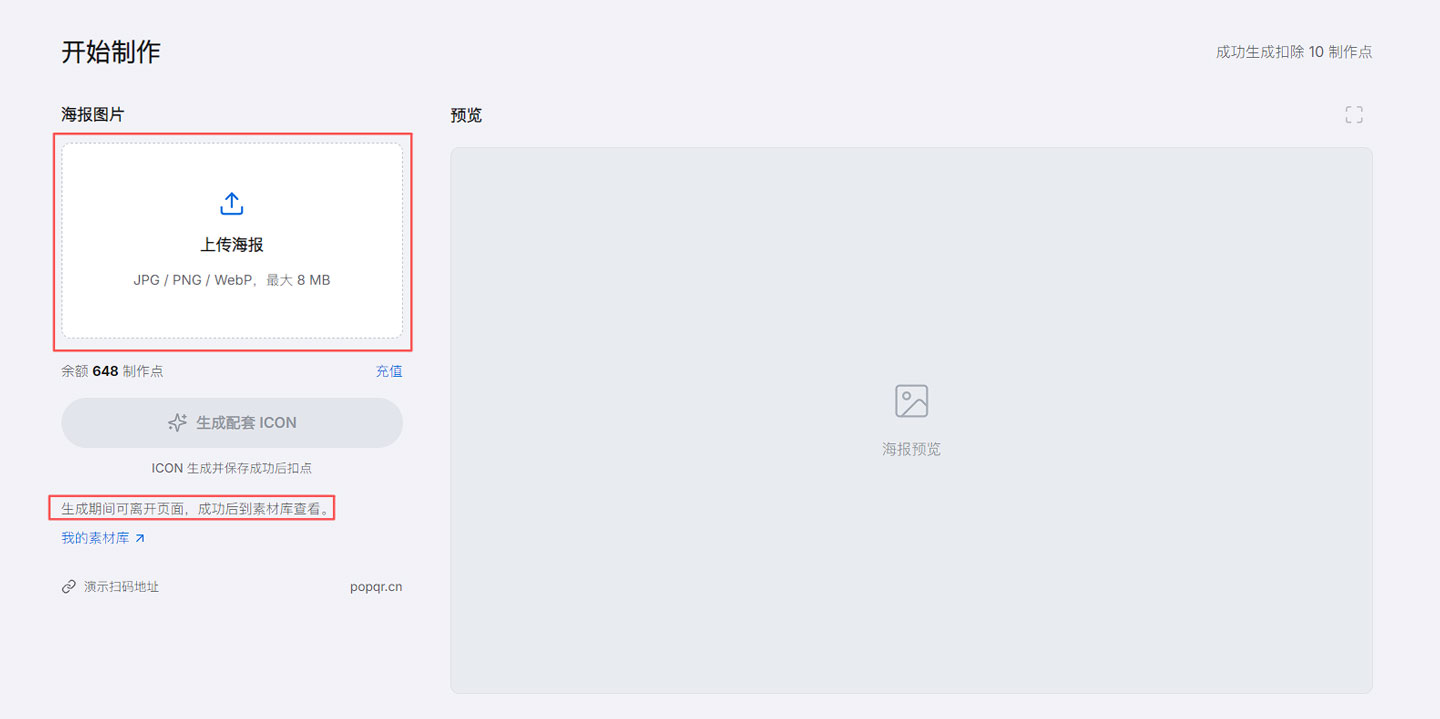Click the arrow icon after 我的素材库
This screenshot has width=1440, height=719.
[x=140, y=538]
